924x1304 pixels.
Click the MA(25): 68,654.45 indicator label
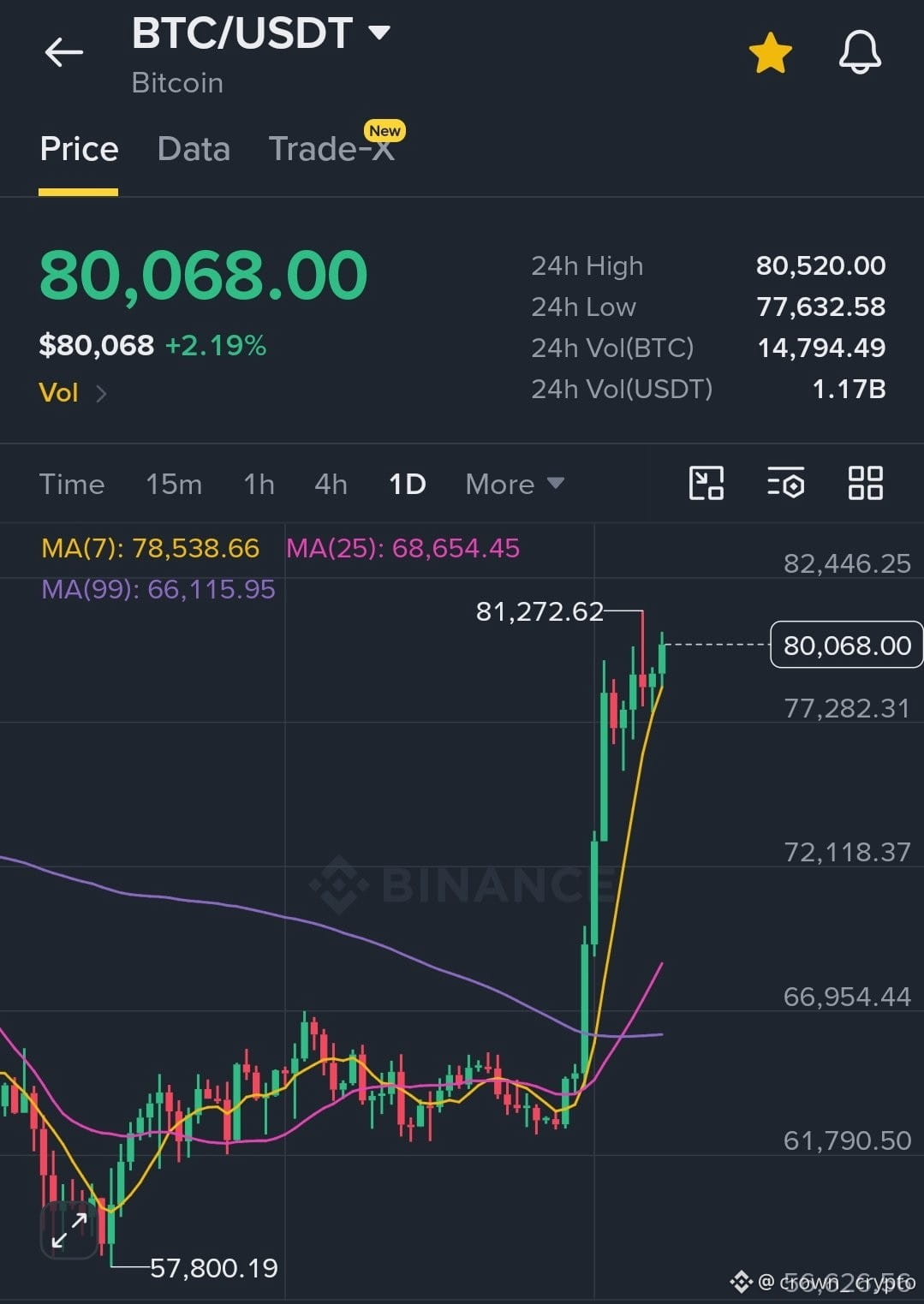tap(403, 548)
